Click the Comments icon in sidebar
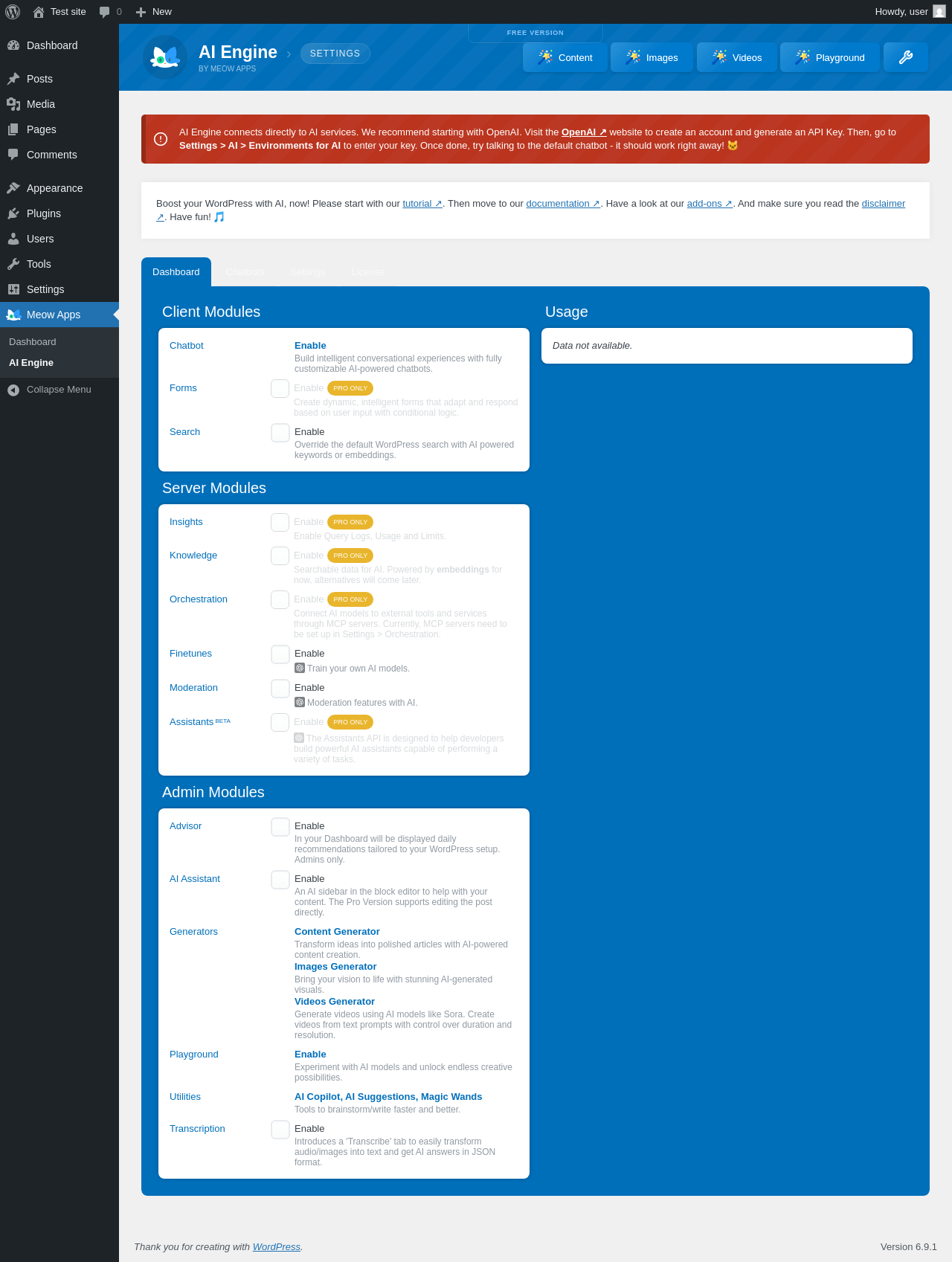This screenshot has width=952, height=1262. pyautogui.click(x=13, y=155)
